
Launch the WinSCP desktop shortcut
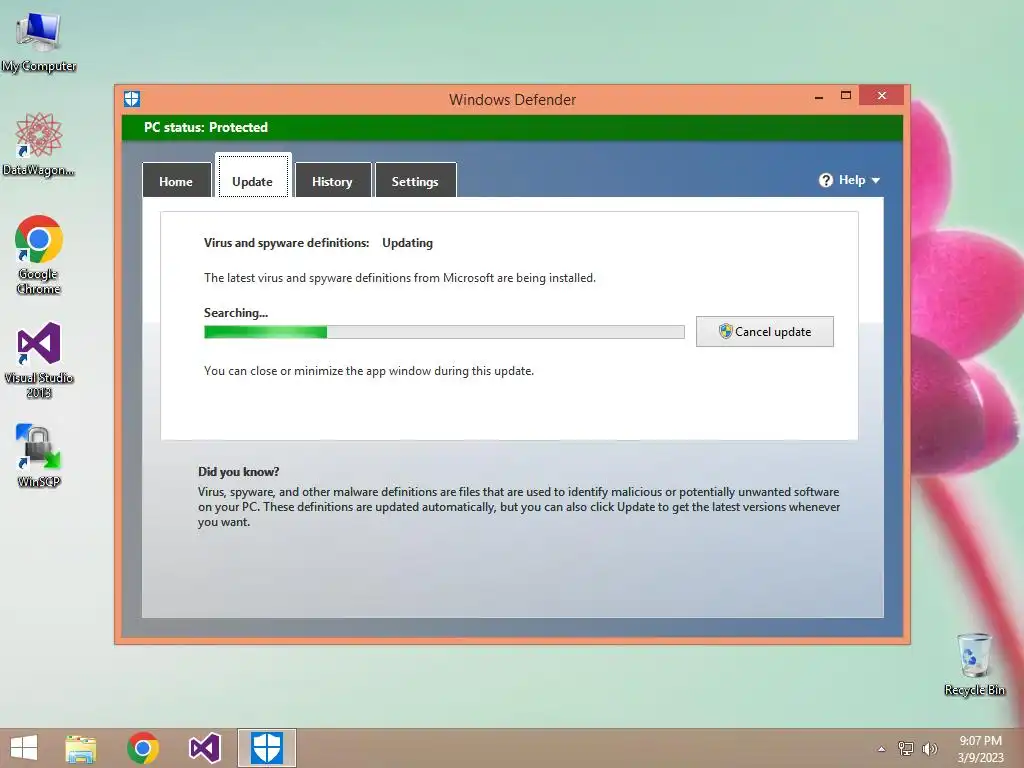pos(39,455)
